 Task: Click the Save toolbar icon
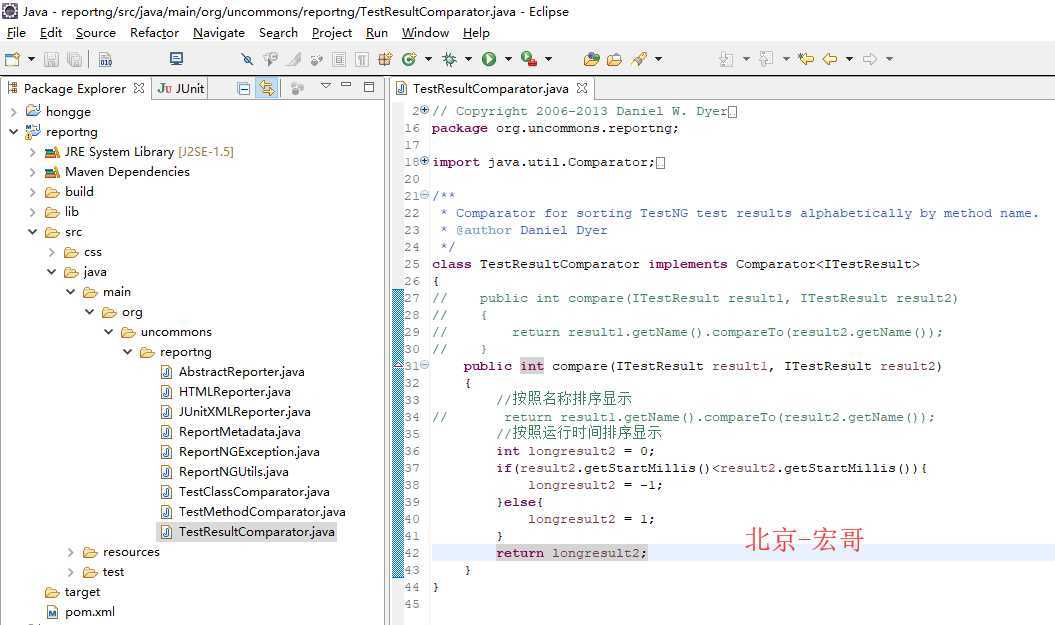click(x=51, y=59)
